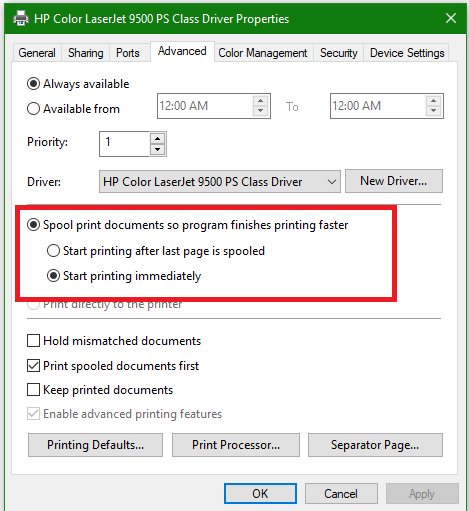Open the Device Settings tab
The width and height of the screenshot is (469, 511).
pos(407,53)
